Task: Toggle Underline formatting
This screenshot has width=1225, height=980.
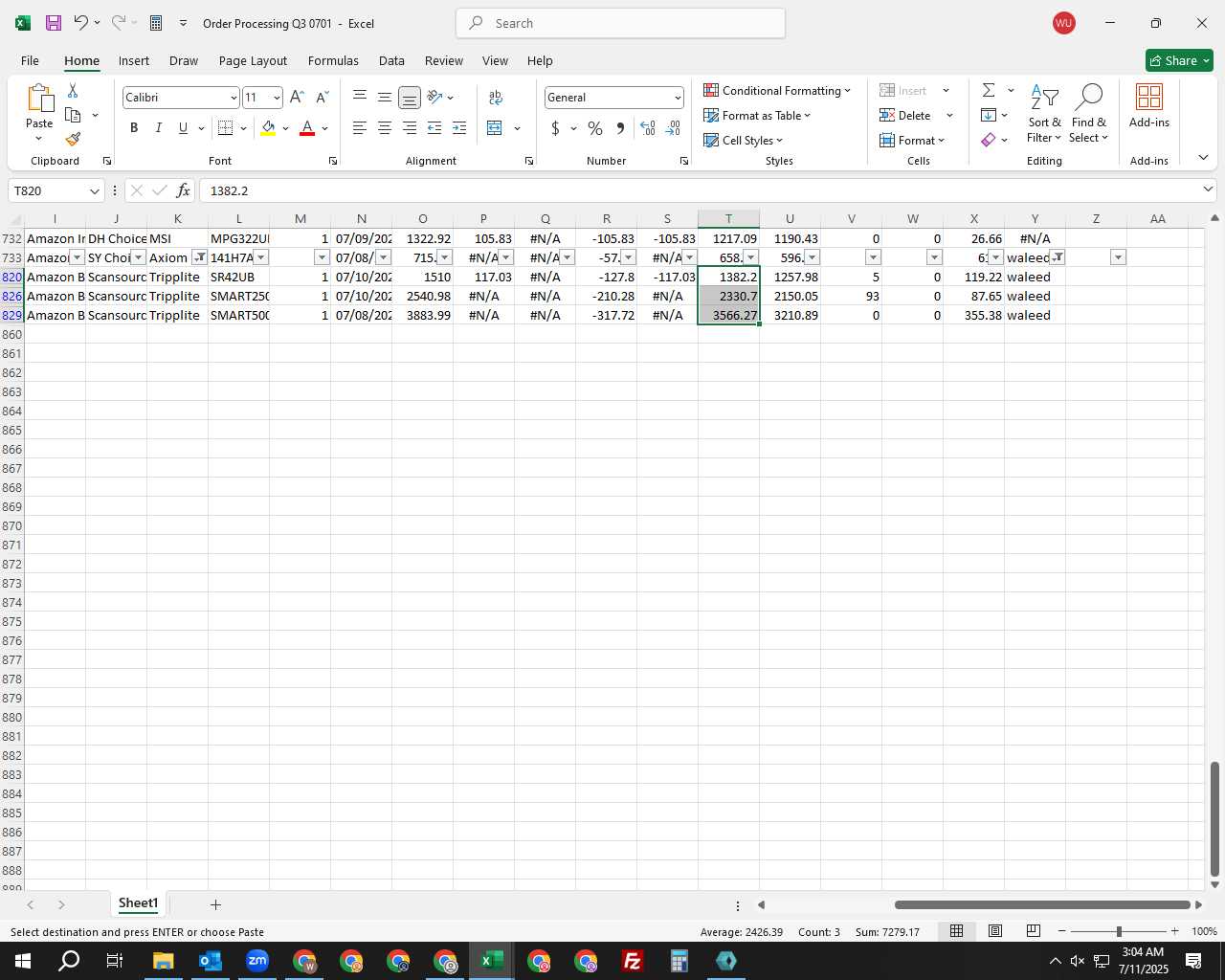Action: pyautogui.click(x=183, y=128)
